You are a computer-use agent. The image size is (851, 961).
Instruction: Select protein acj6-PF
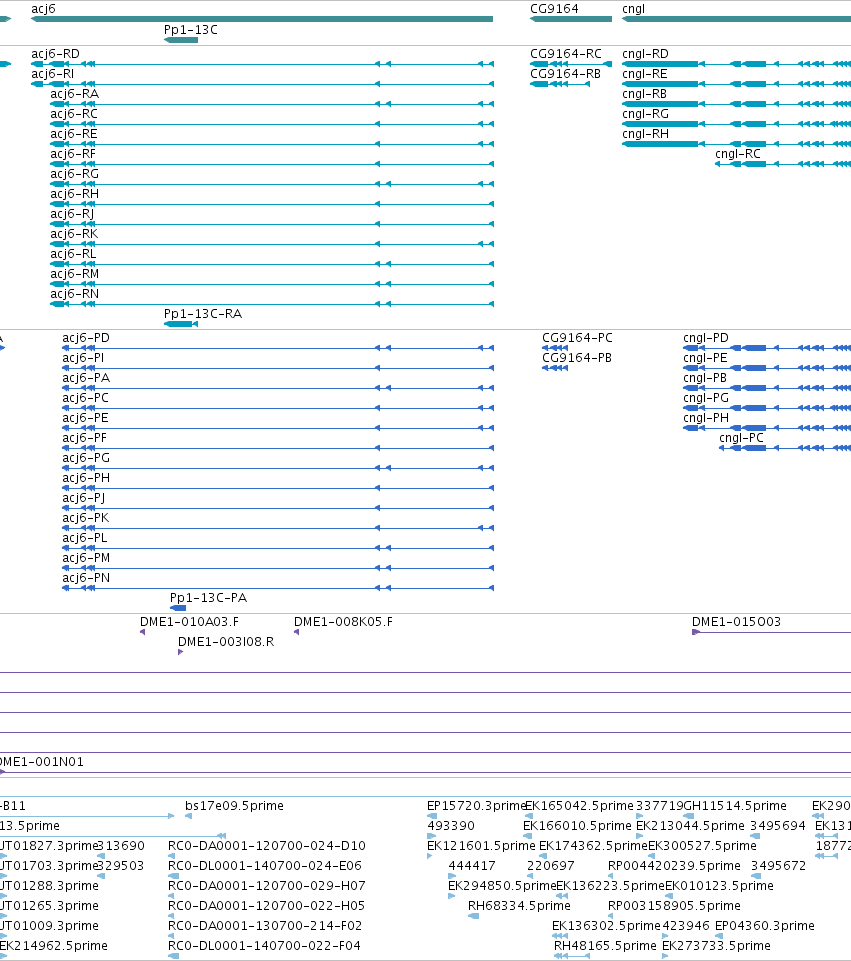point(85,438)
